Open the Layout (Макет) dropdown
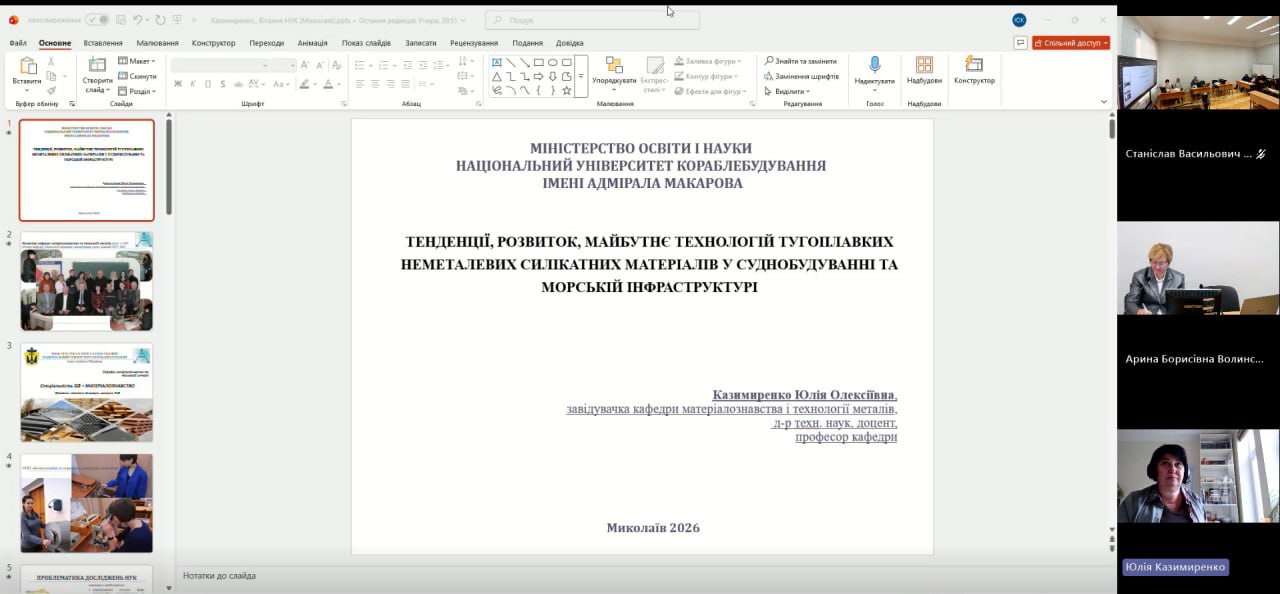 [135, 61]
